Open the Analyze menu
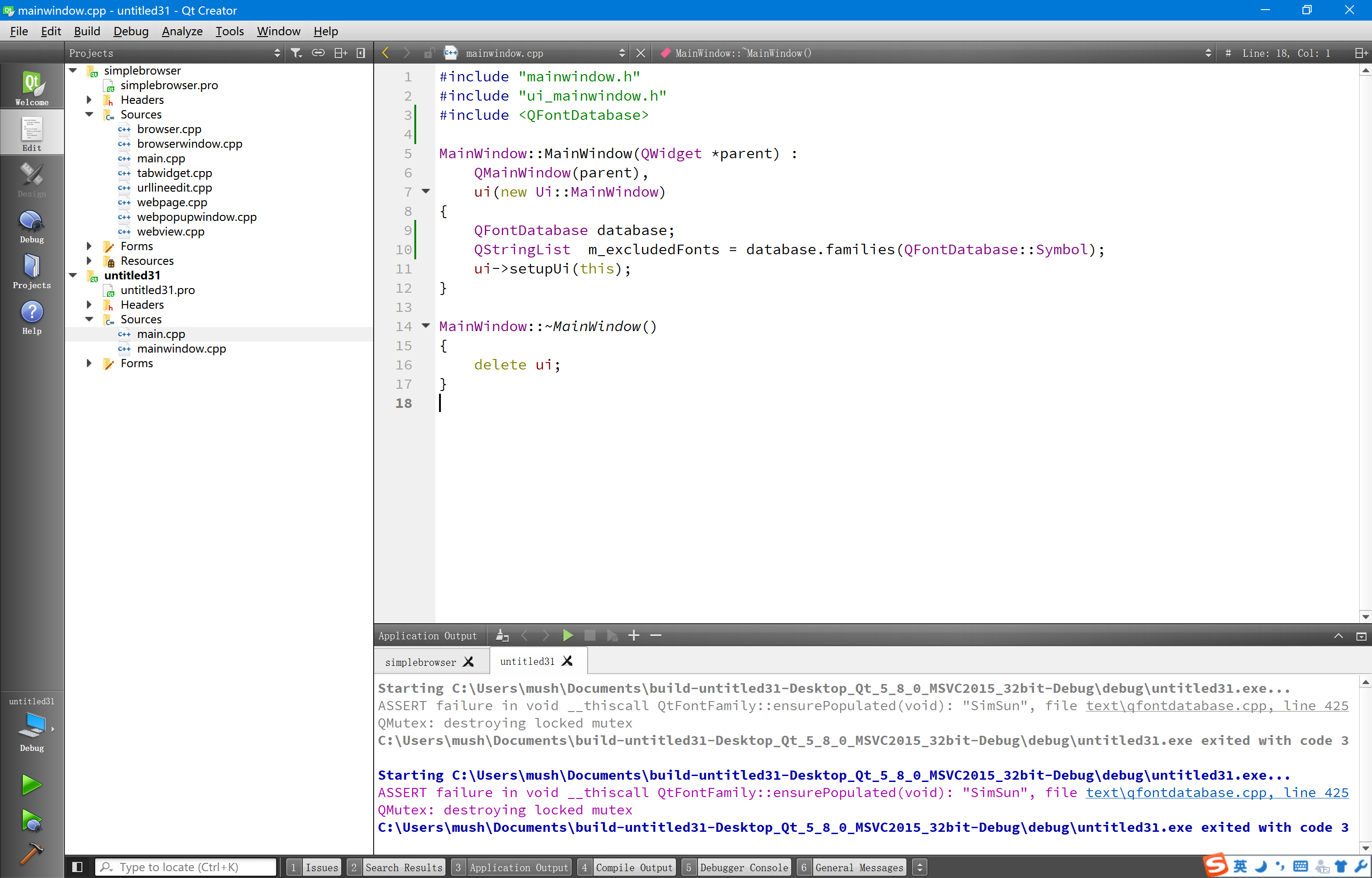Screen dimensions: 1372x878 pos(182,31)
